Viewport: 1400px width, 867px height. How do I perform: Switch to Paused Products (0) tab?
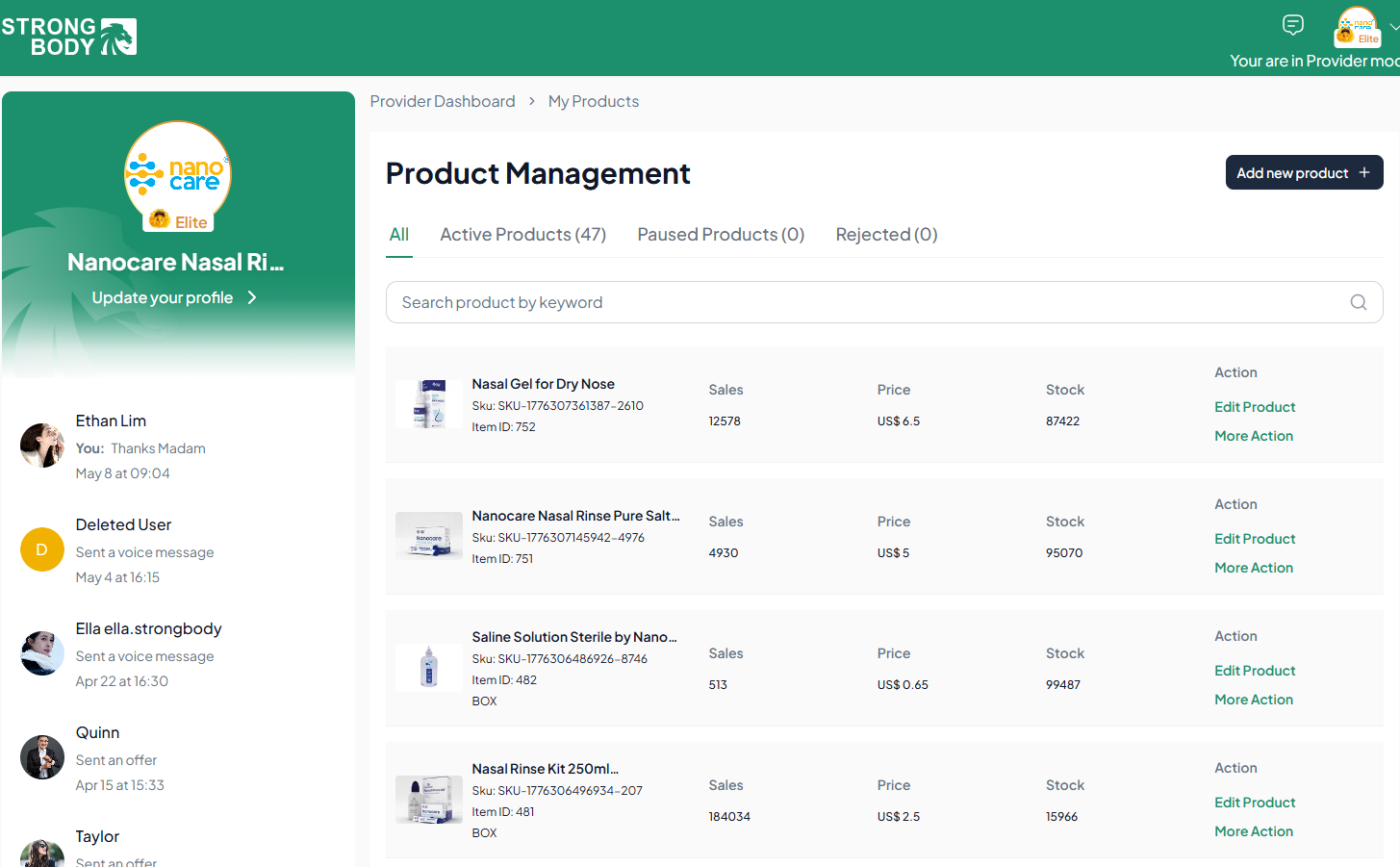pyautogui.click(x=721, y=235)
